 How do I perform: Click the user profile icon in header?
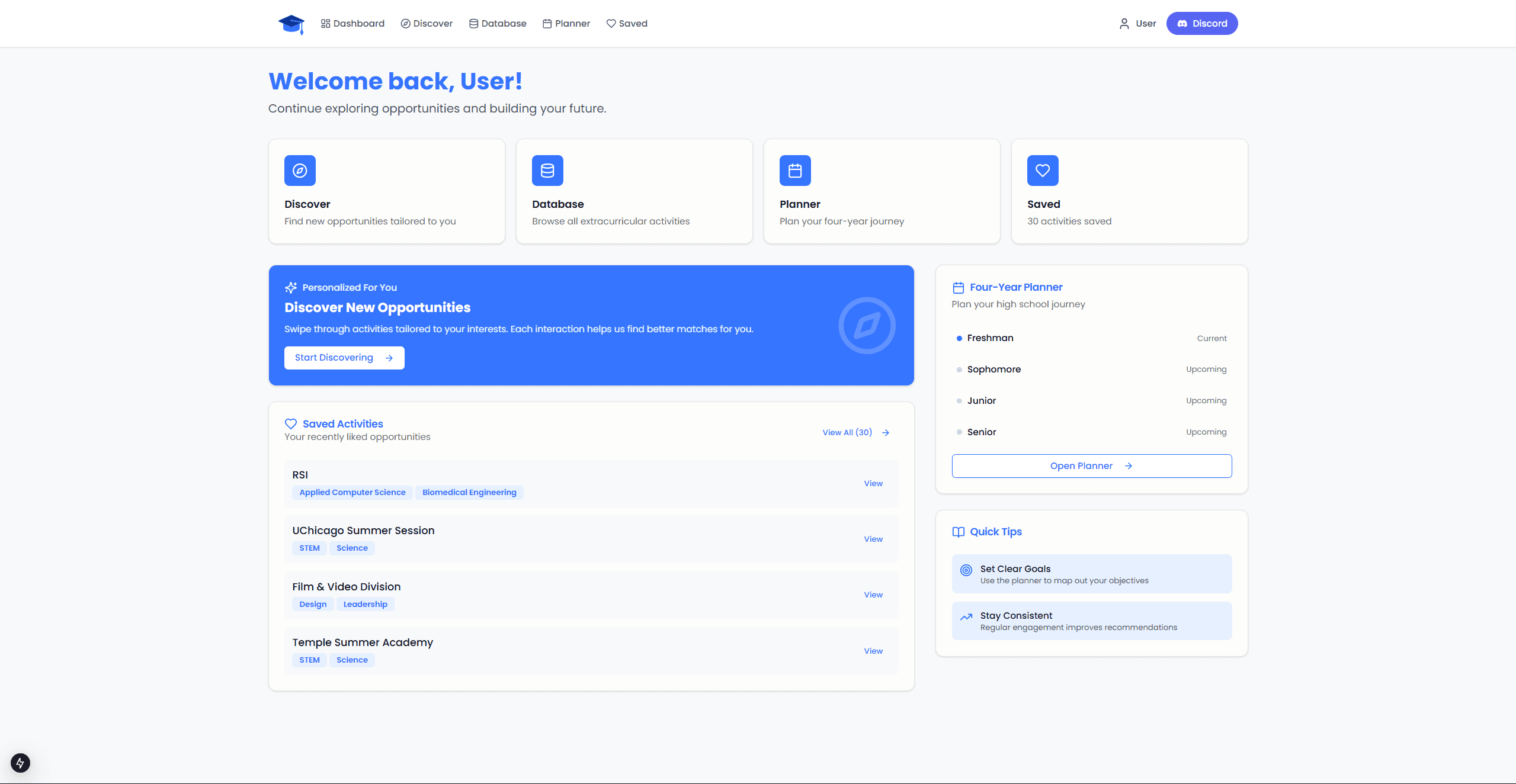click(1124, 24)
